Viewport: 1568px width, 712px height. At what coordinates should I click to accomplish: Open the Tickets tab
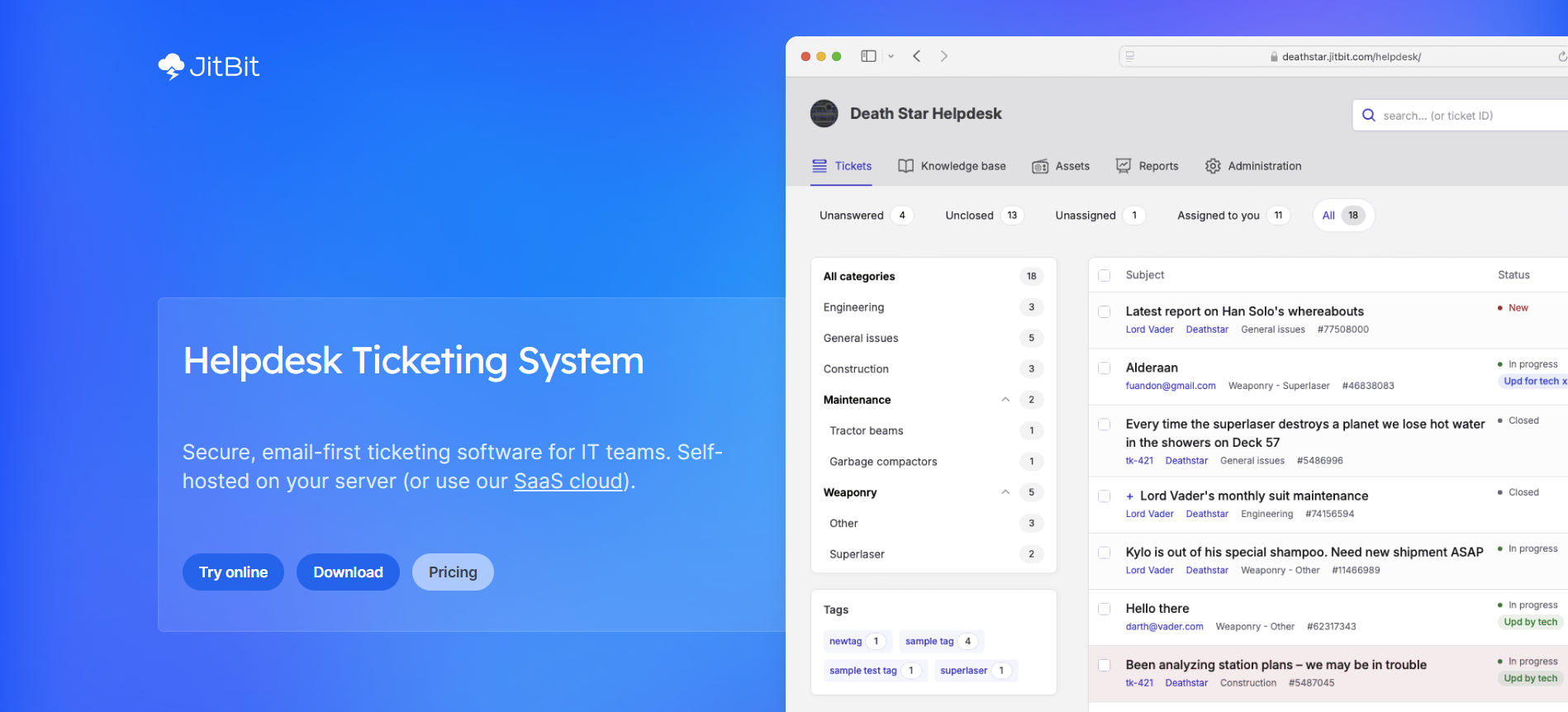coord(841,166)
